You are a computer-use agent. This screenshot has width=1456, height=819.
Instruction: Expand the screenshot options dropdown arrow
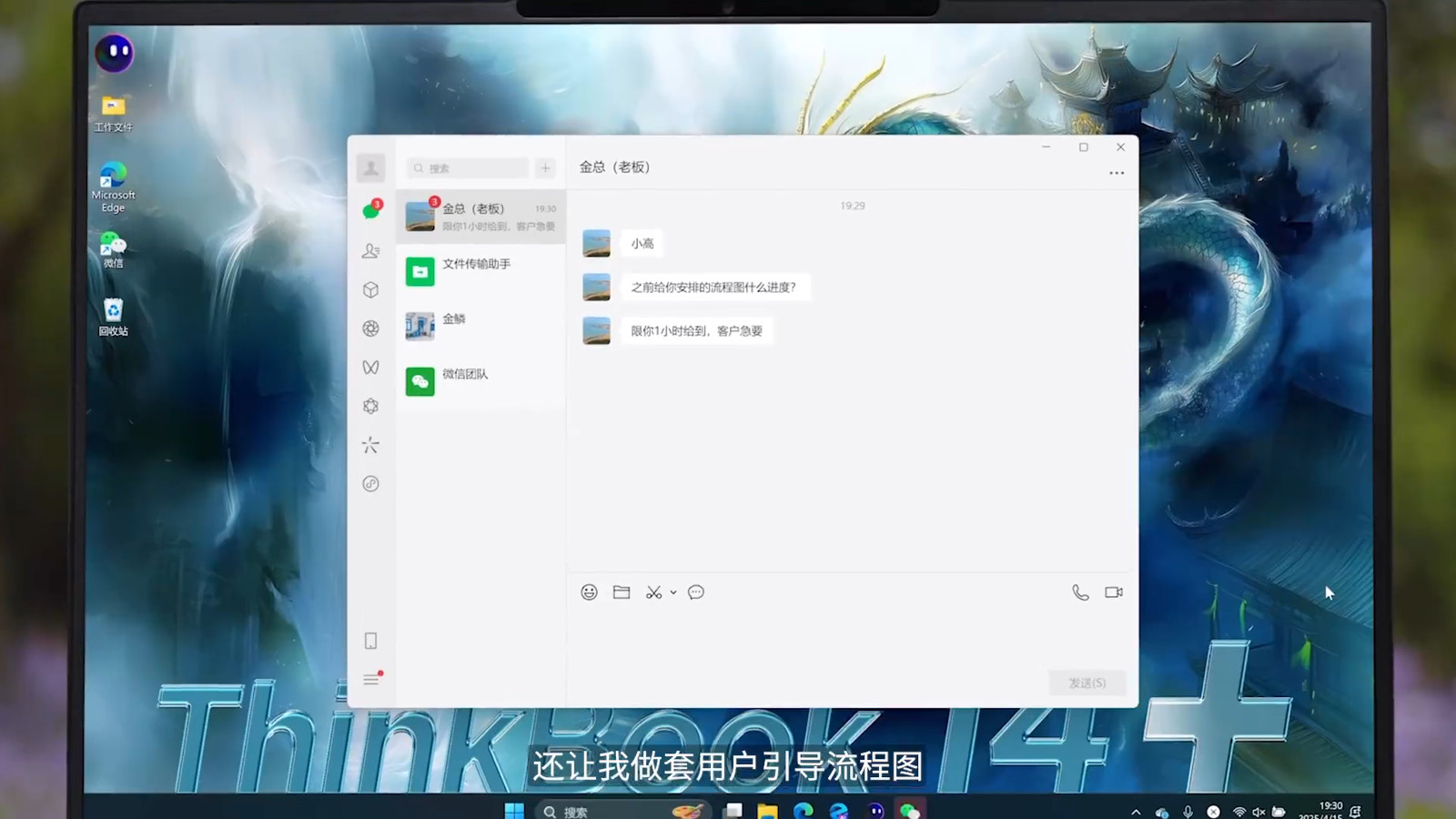[673, 592]
